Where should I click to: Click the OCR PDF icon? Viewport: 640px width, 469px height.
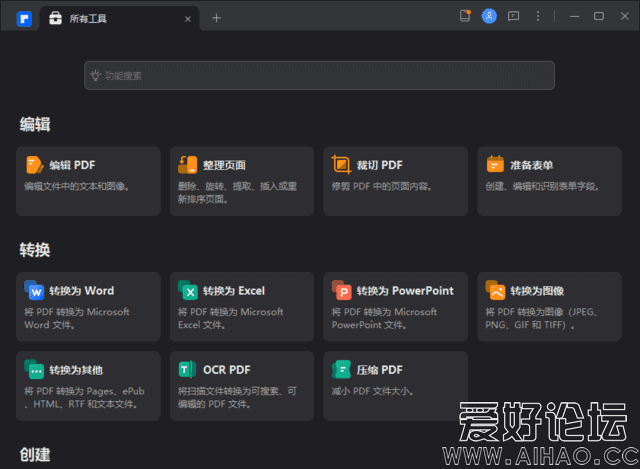[188, 369]
